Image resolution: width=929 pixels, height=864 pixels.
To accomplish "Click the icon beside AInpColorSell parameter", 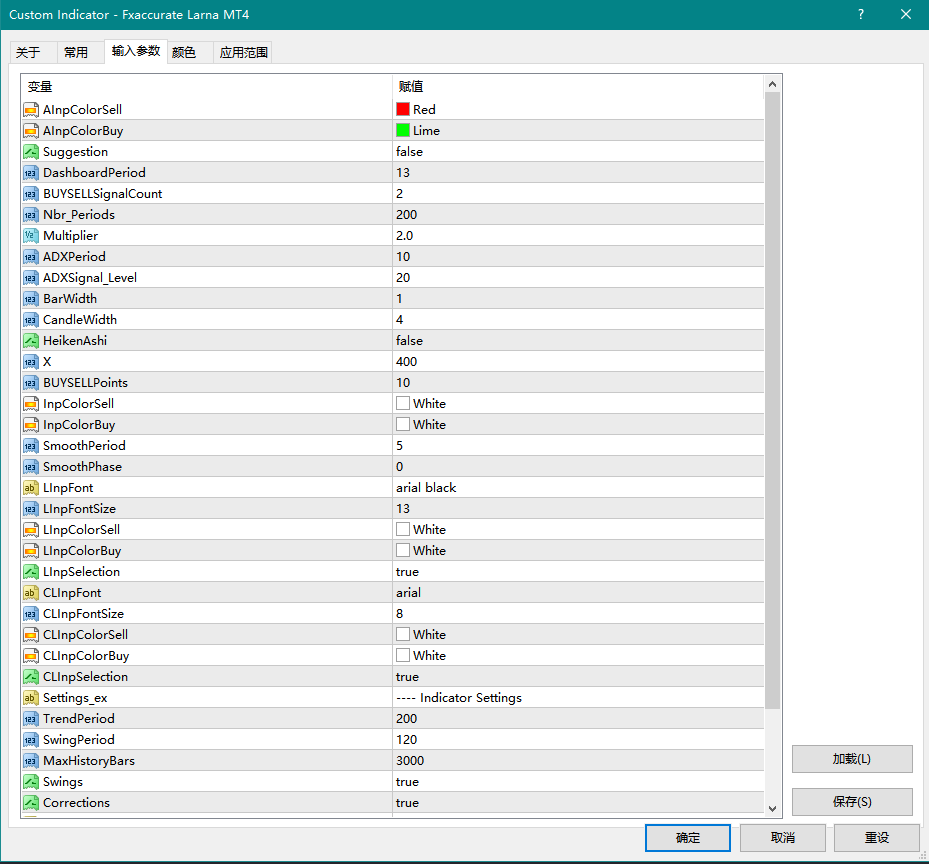I will (31, 110).
